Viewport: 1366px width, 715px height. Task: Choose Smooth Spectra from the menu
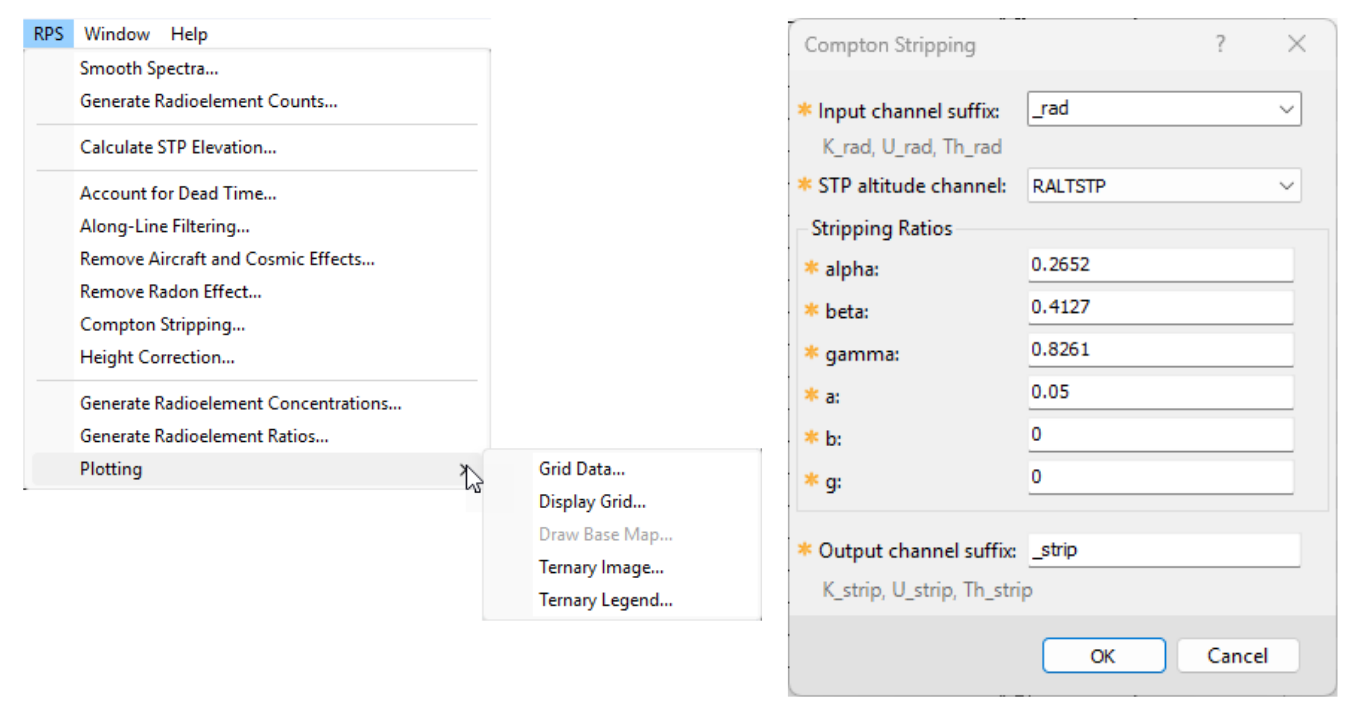coord(149,68)
